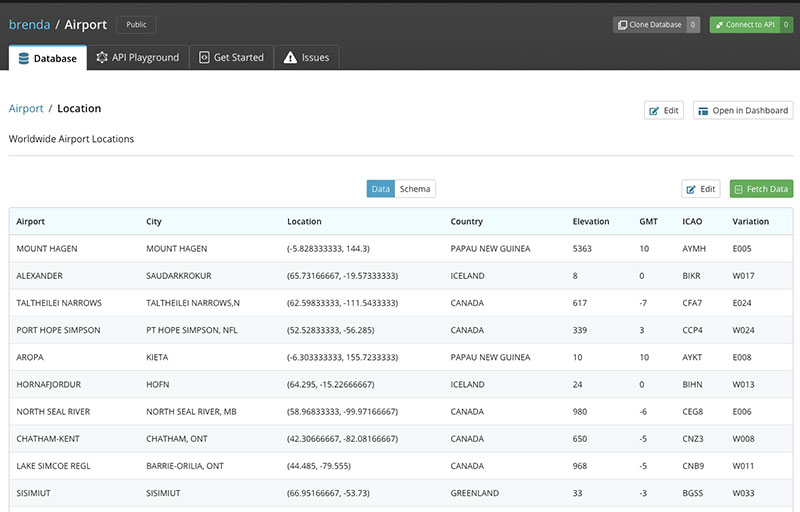The width and height of the screenshot is (800, 512).
Task: Click Edit button next to Fetch Data
Action: 701,189
